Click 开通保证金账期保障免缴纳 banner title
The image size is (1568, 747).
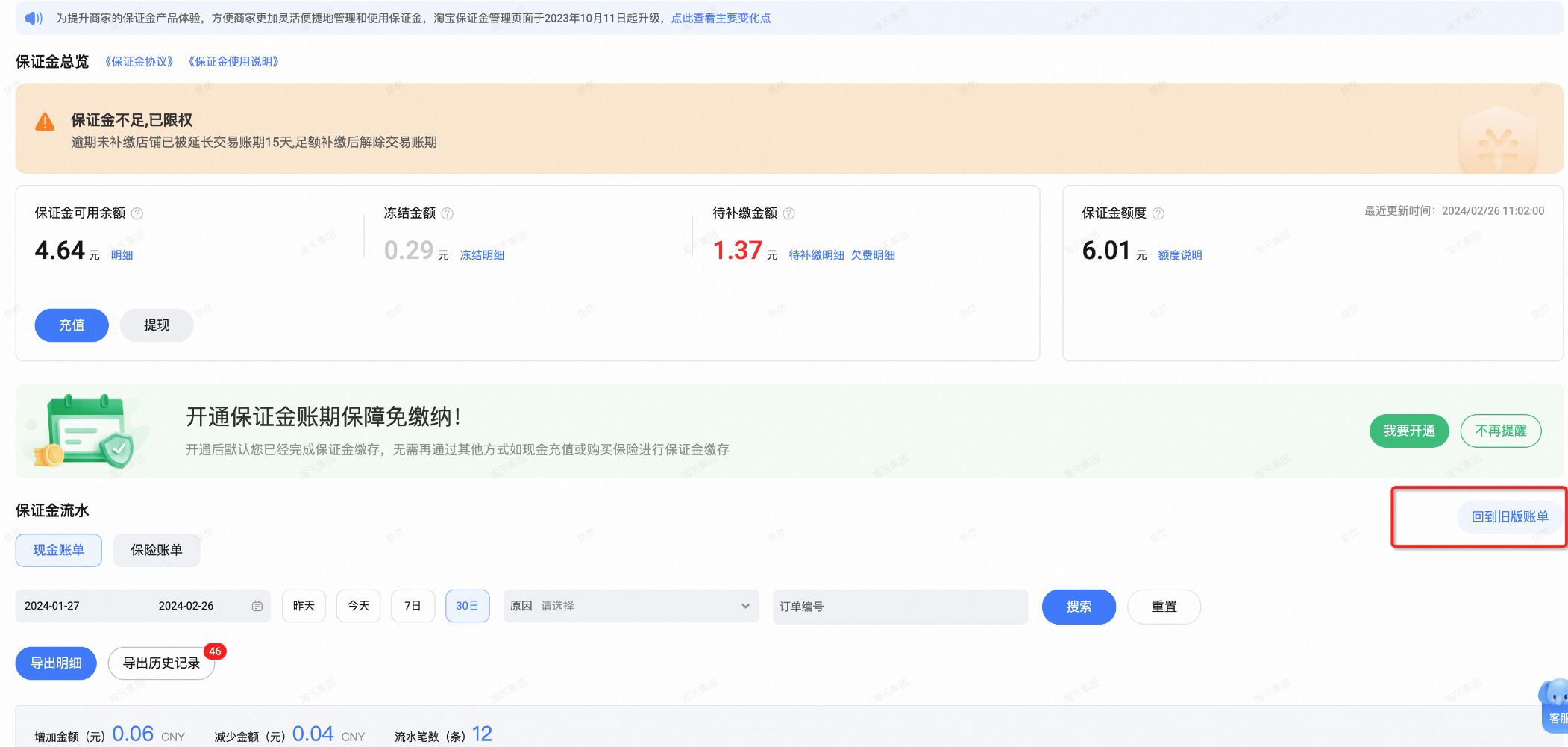[x=323, y=416]
